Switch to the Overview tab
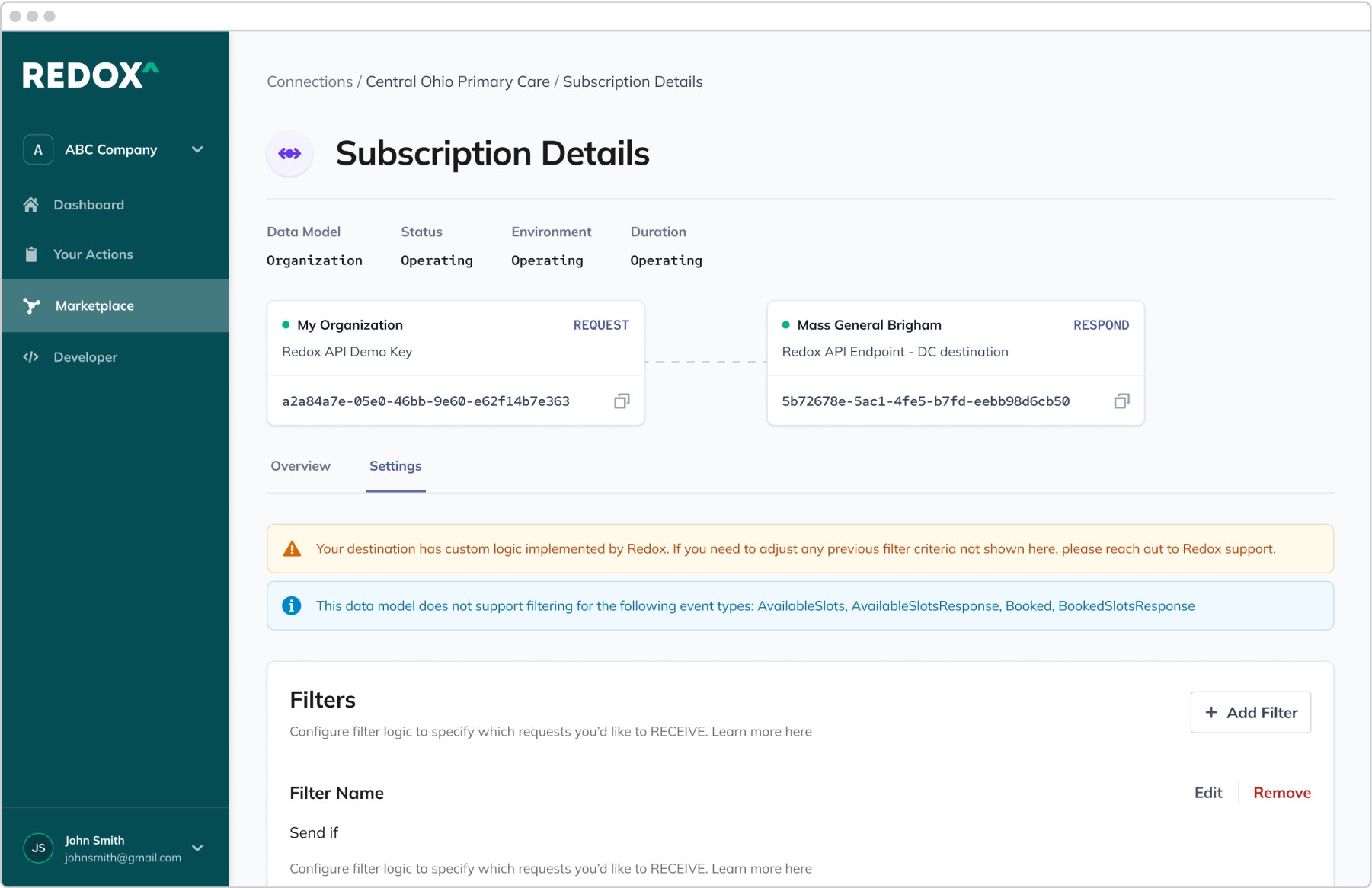The image size is (1372, 888). [301, 466]
